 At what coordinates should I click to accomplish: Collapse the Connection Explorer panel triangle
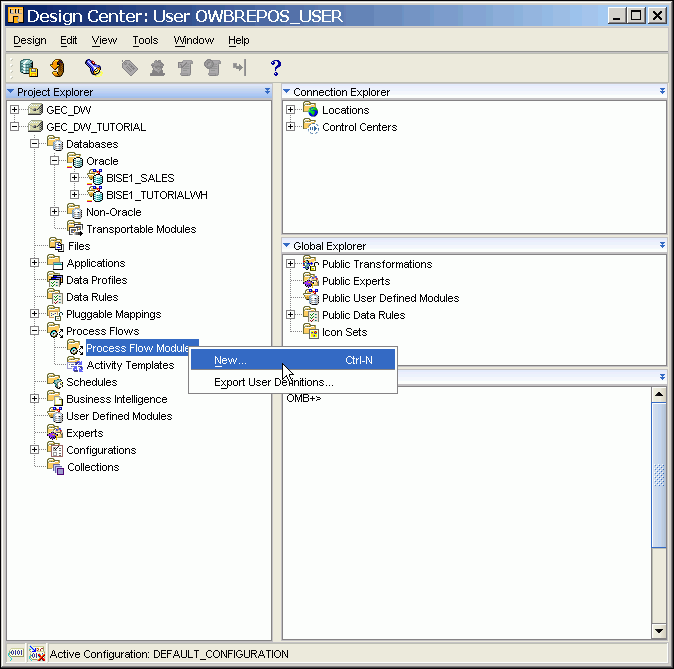pyautogui.click(x=286, y=91)
